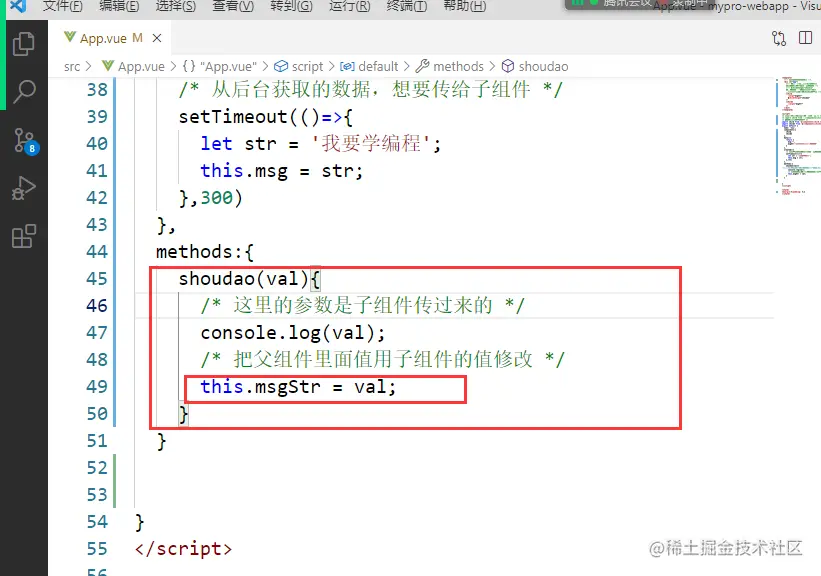
Task: Open Source Control showing 8 pending changes
Action: click(24, 142)
